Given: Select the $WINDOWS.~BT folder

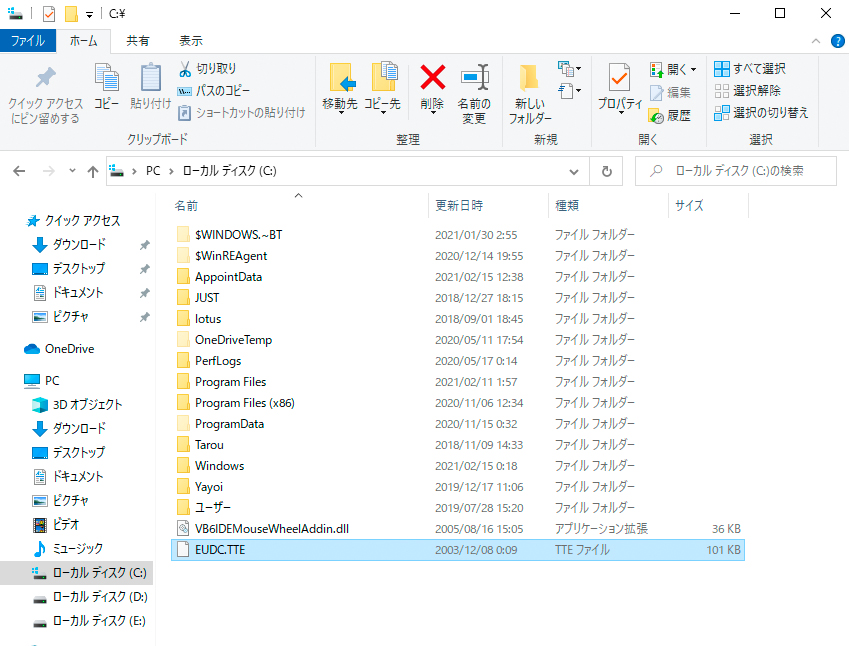Looking at the screenshot, I should 239,235.
